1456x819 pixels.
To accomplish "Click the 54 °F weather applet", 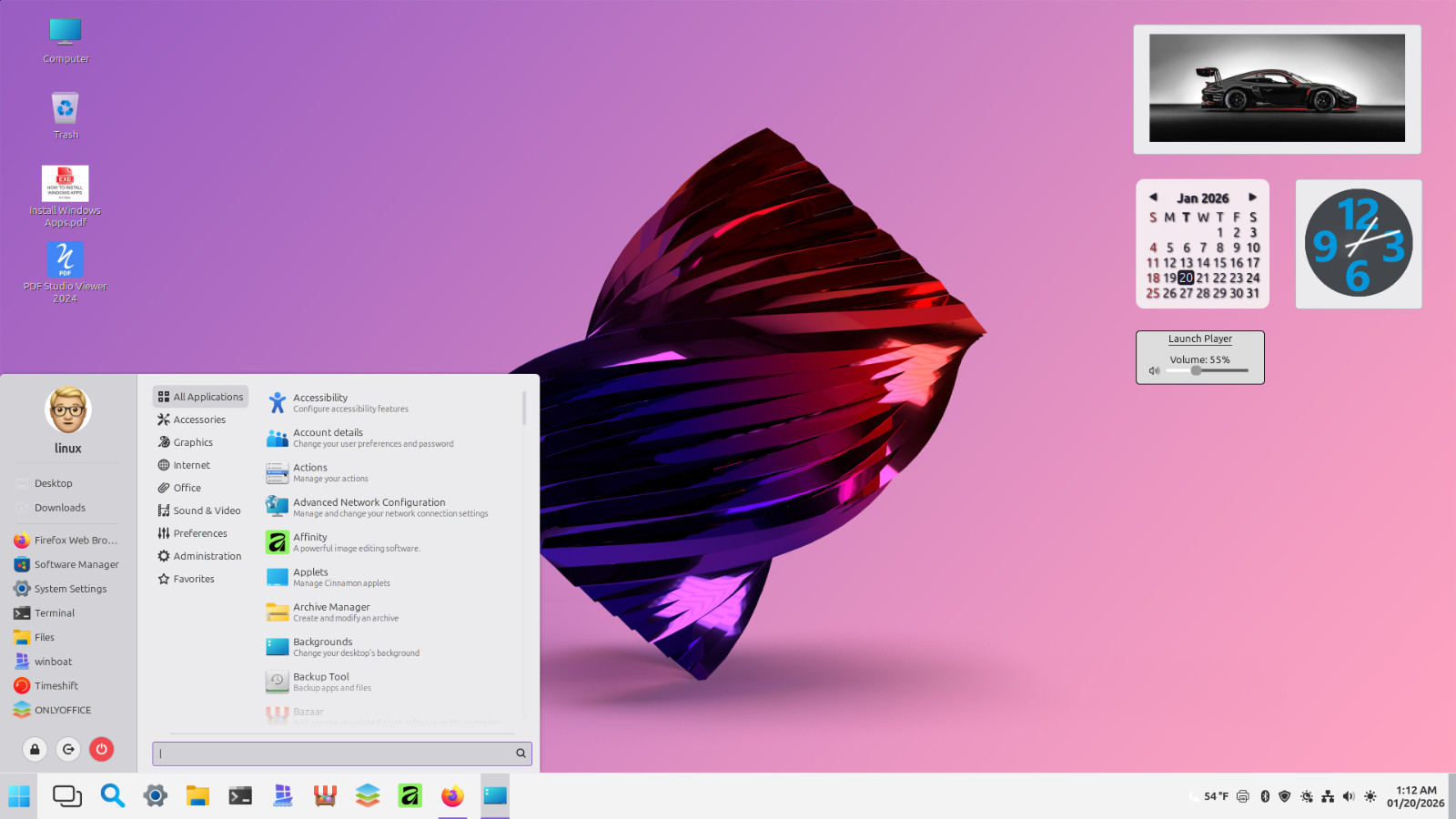I will (x=1209, y=796).
